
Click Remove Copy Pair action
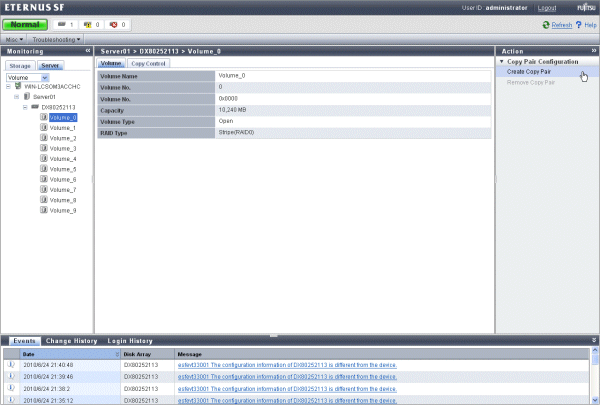pos(531,82)
